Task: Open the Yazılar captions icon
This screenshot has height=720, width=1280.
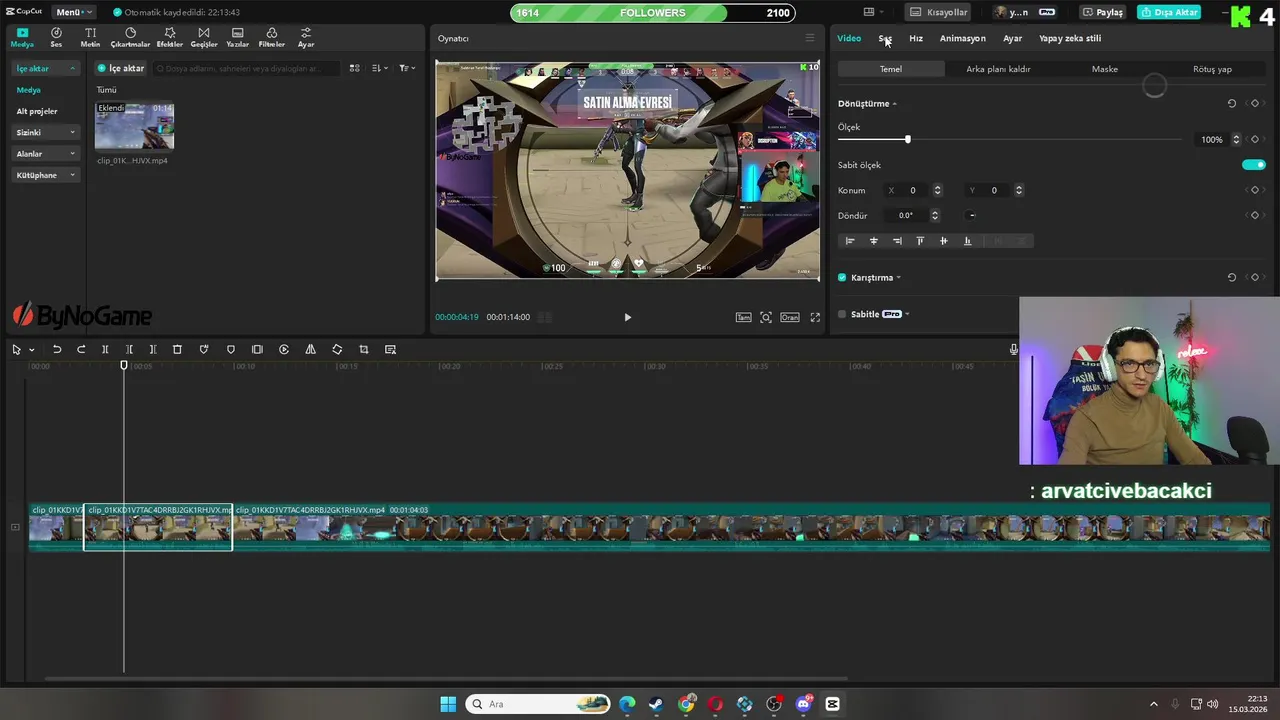Action: tap(238, 38)
